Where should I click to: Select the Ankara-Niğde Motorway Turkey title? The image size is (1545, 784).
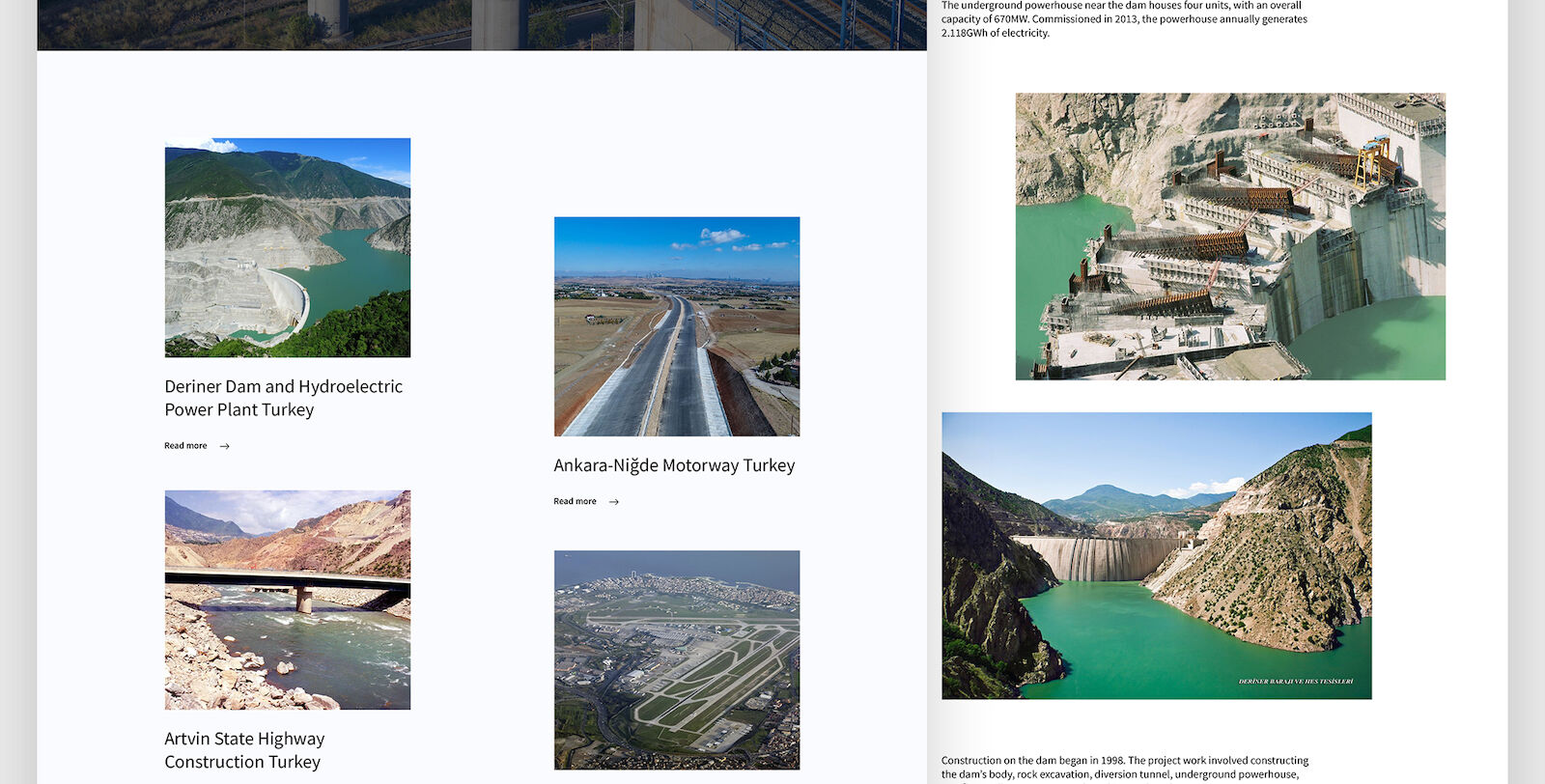coord(674,465)
